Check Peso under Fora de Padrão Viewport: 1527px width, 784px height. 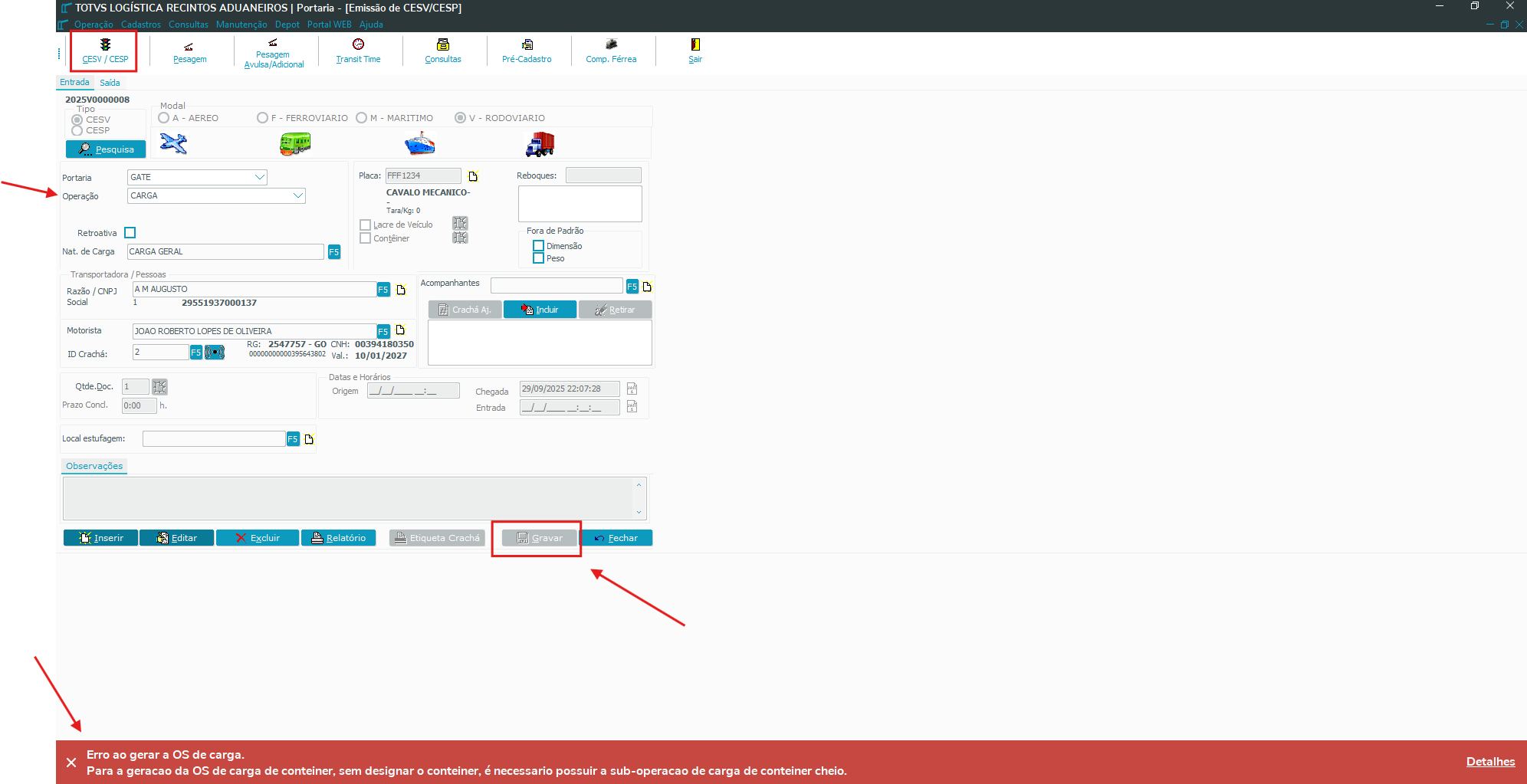tap(539, 258)
